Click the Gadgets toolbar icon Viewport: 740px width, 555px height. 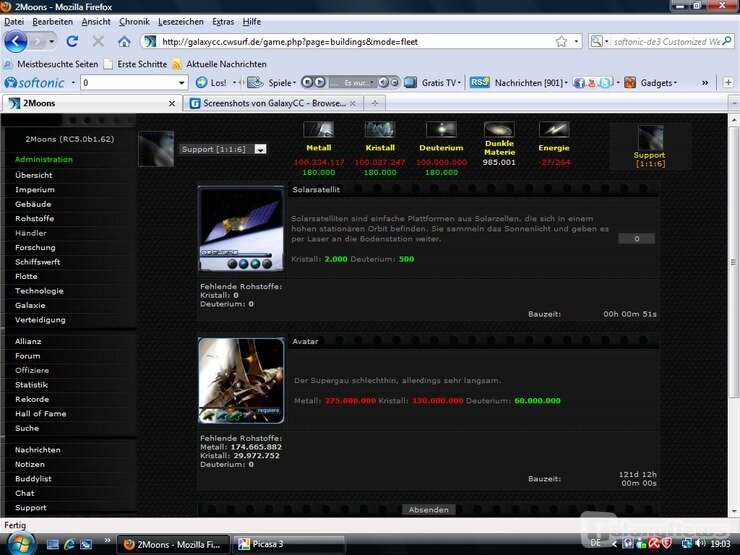[x=630, y=83]
